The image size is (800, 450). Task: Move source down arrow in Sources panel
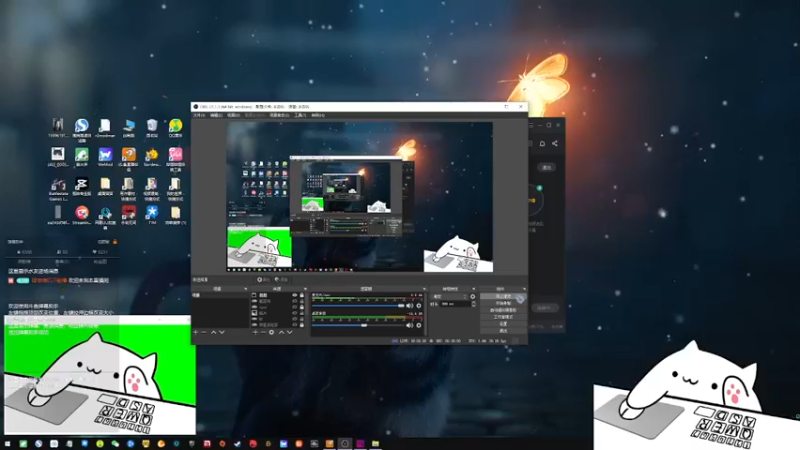(x=289, y=332)
